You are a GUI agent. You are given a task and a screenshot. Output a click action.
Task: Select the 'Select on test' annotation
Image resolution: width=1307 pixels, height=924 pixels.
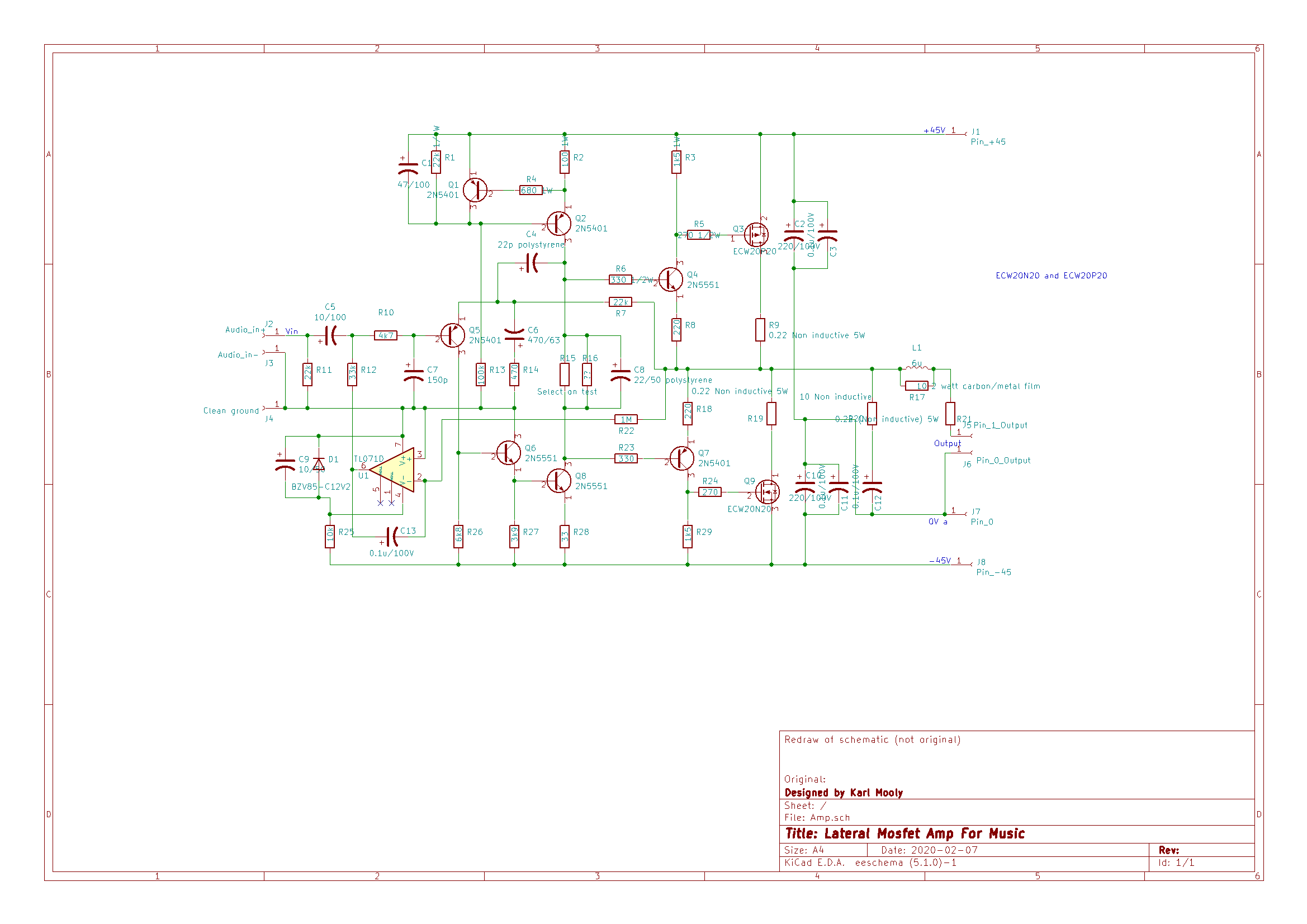pos(567,392)
